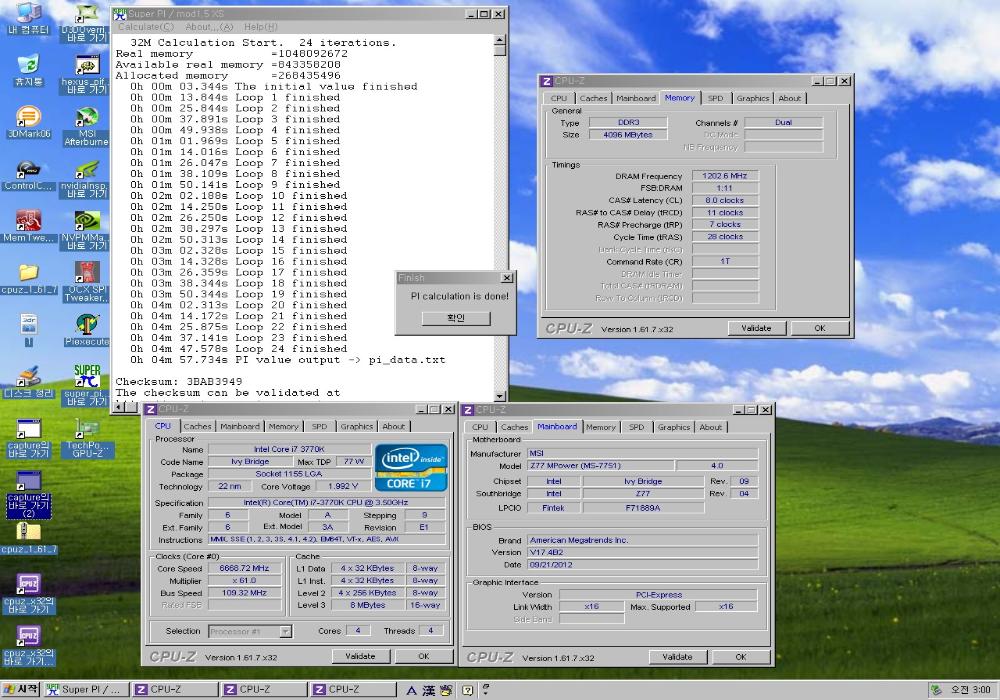
Task: Open the hexus_pif shortcut icon
Action: coord(86,75)
